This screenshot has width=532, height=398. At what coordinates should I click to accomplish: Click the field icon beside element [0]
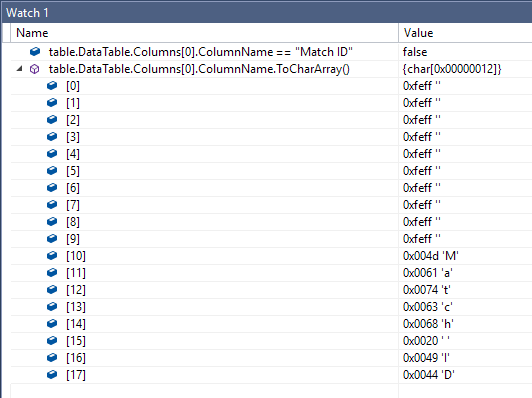(52, 86)
